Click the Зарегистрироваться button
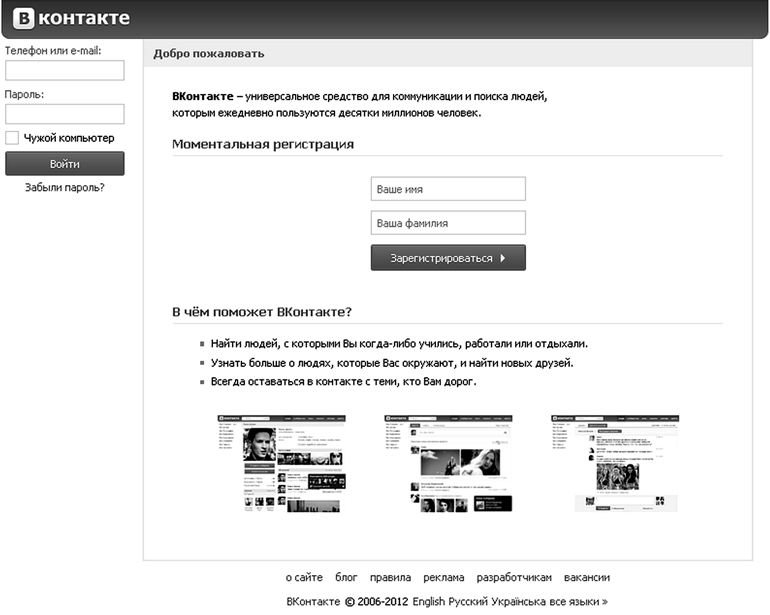The height and width of the screenshot is (615, 770). (x=448, y=258)
